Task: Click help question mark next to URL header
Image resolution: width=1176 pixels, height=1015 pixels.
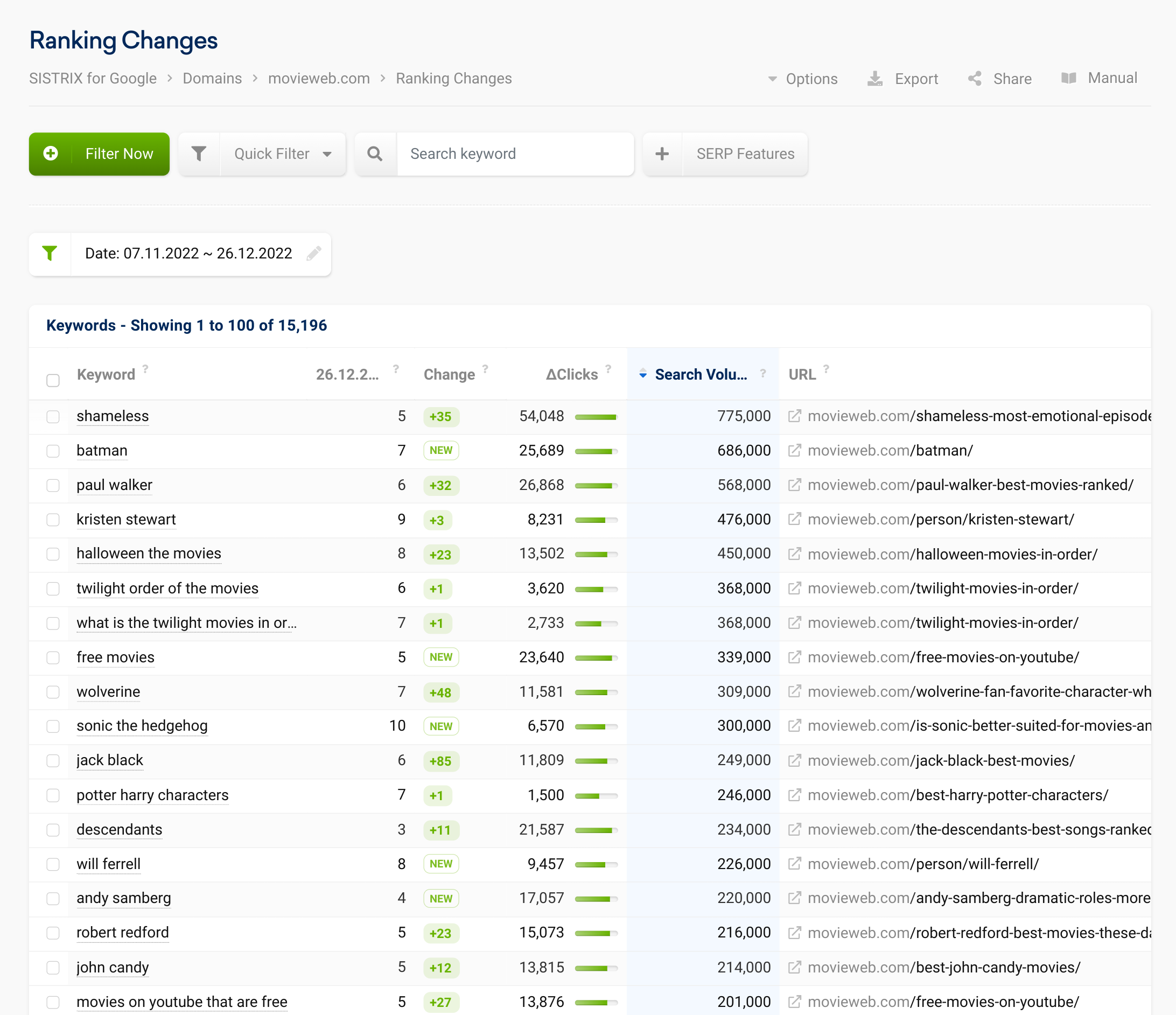Action: (x=826, y=369)
